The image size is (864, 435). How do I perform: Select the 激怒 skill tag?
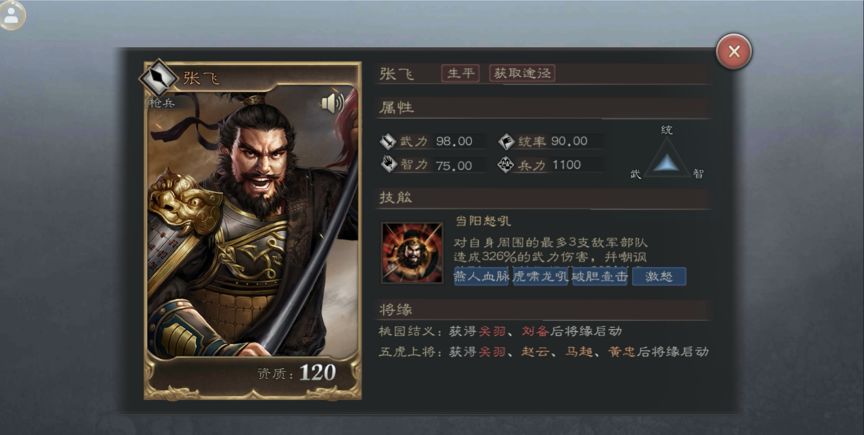click(659, 276)
